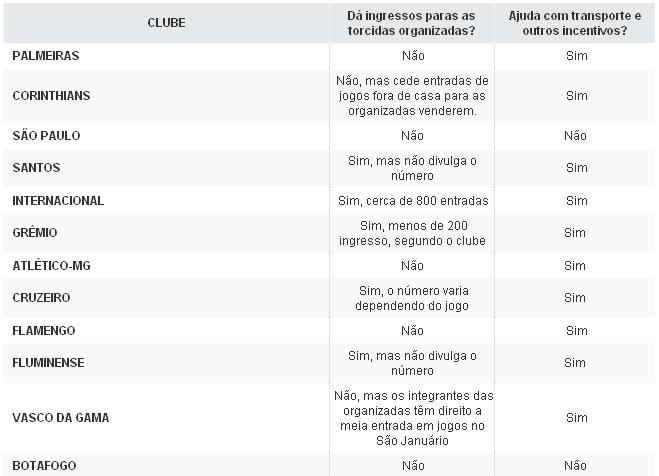Viewport: 659px width, 476px height.
Task: Select the SANTOS club name cell
Action: (36, 168)
